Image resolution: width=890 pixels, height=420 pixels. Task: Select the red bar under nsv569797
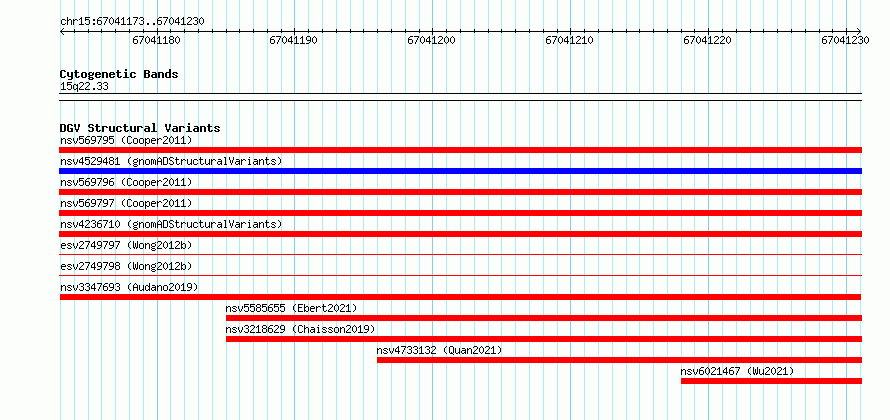click(x=460, y=213)
